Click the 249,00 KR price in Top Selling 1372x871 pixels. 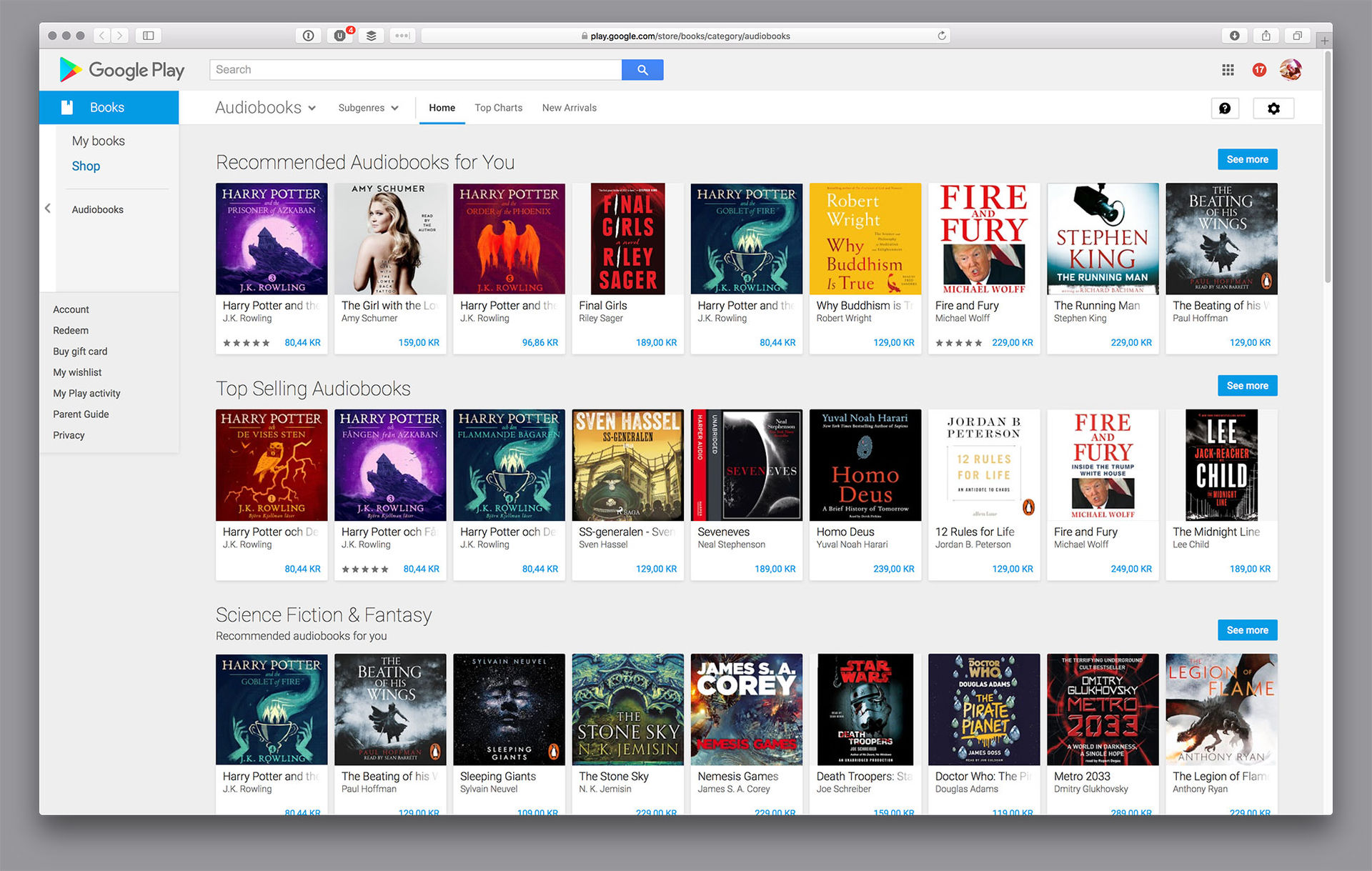pos(1130,569)
